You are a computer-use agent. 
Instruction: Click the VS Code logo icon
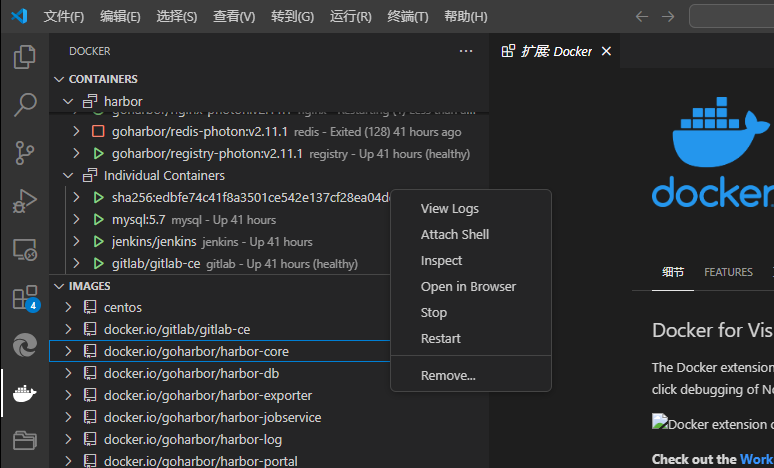pyautogui.click(x=19, y=16)
